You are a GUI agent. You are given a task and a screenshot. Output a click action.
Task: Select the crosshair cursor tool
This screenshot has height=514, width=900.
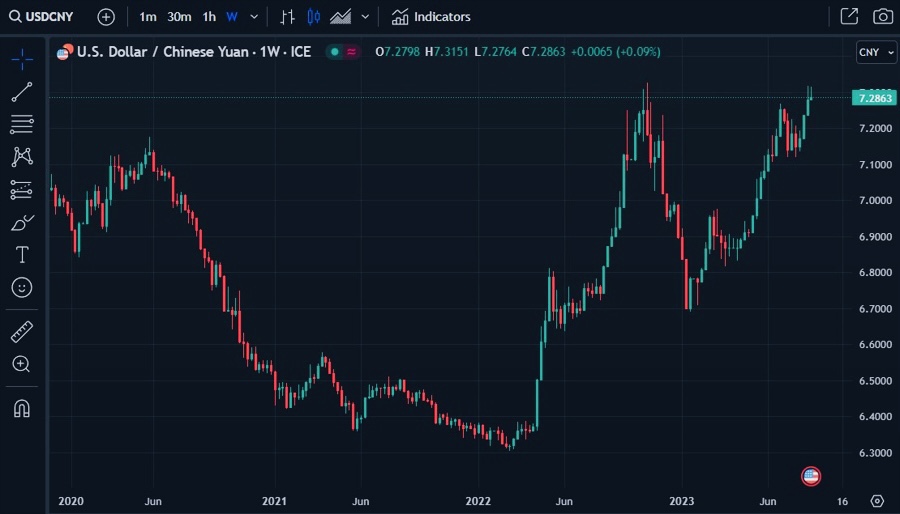[22, 59]
